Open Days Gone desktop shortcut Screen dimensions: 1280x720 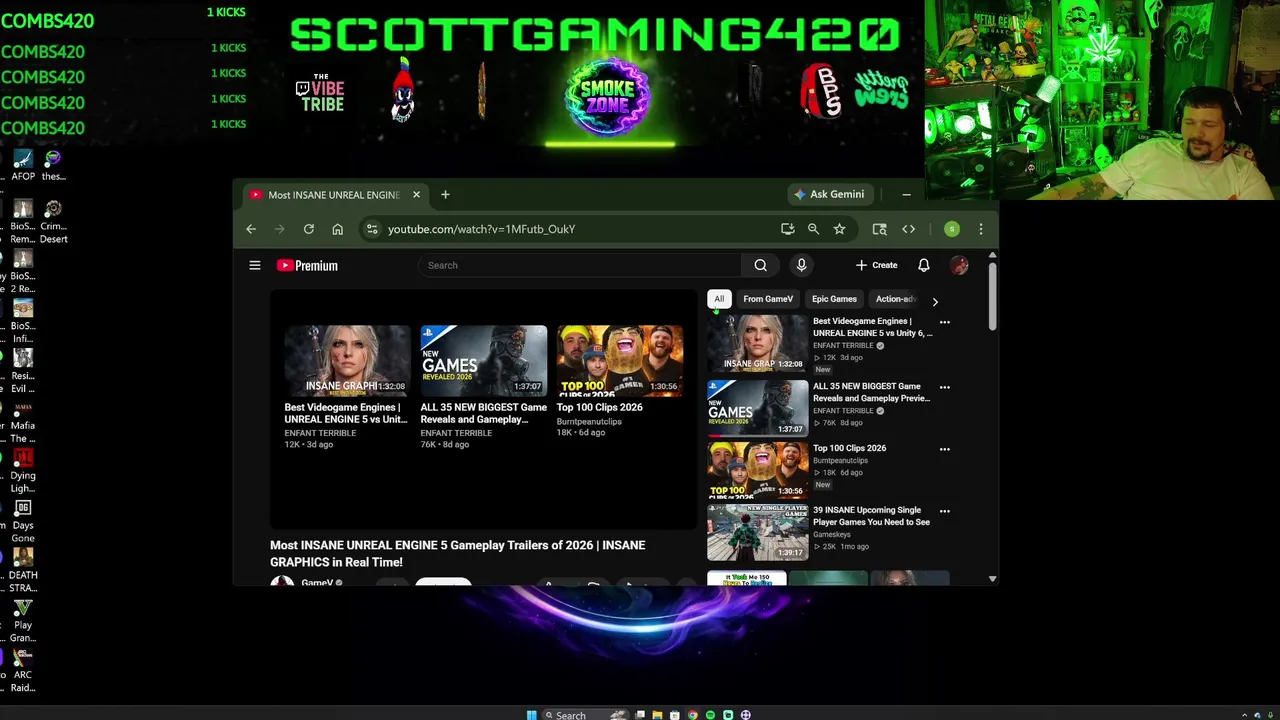pos(23,522)
